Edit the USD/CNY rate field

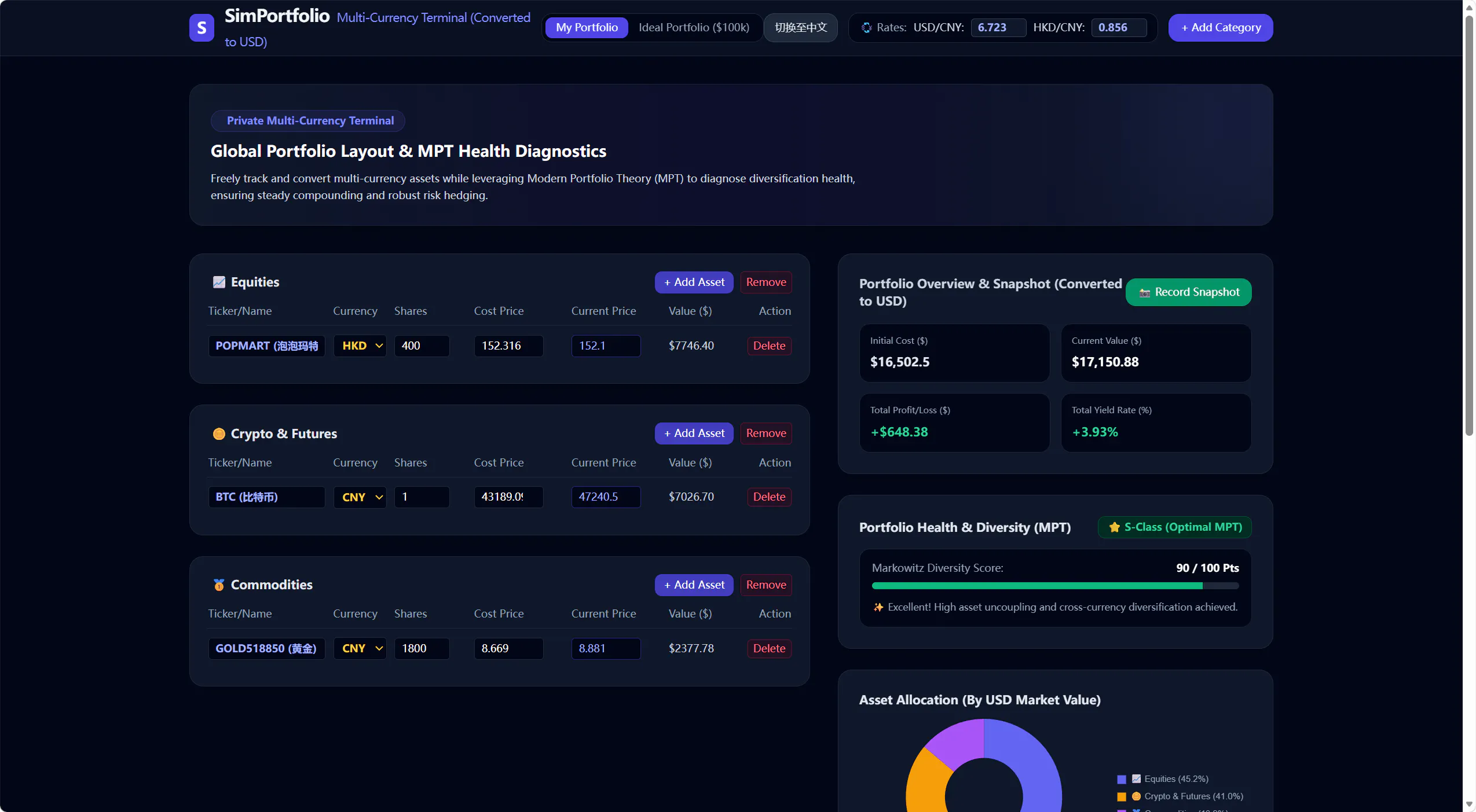point(998,28)
